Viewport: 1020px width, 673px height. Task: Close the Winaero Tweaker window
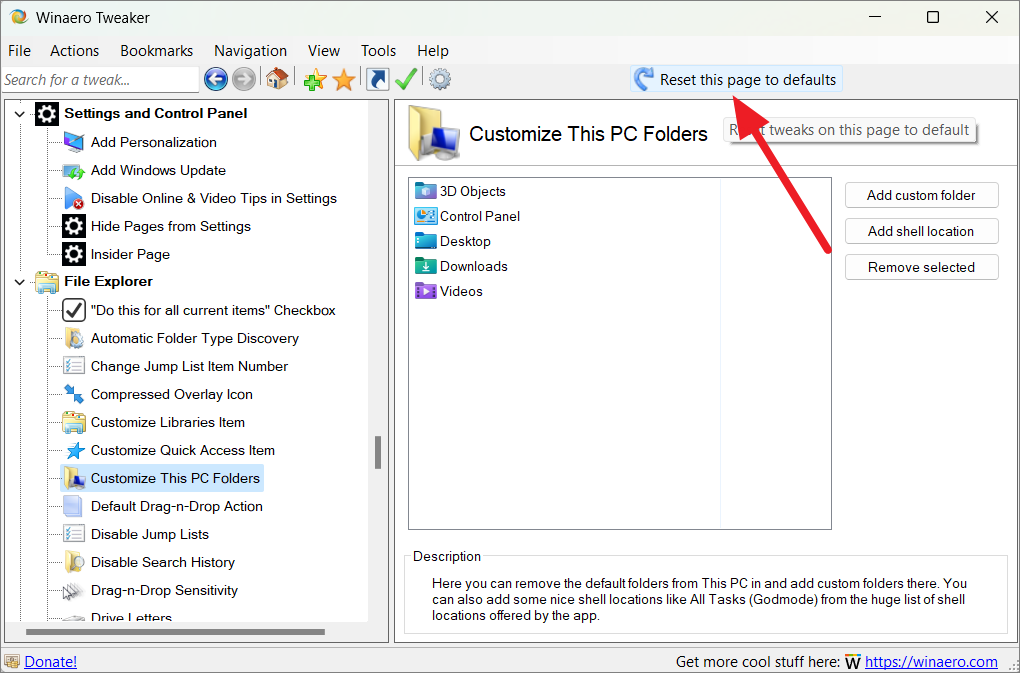[x=991, y=18]
